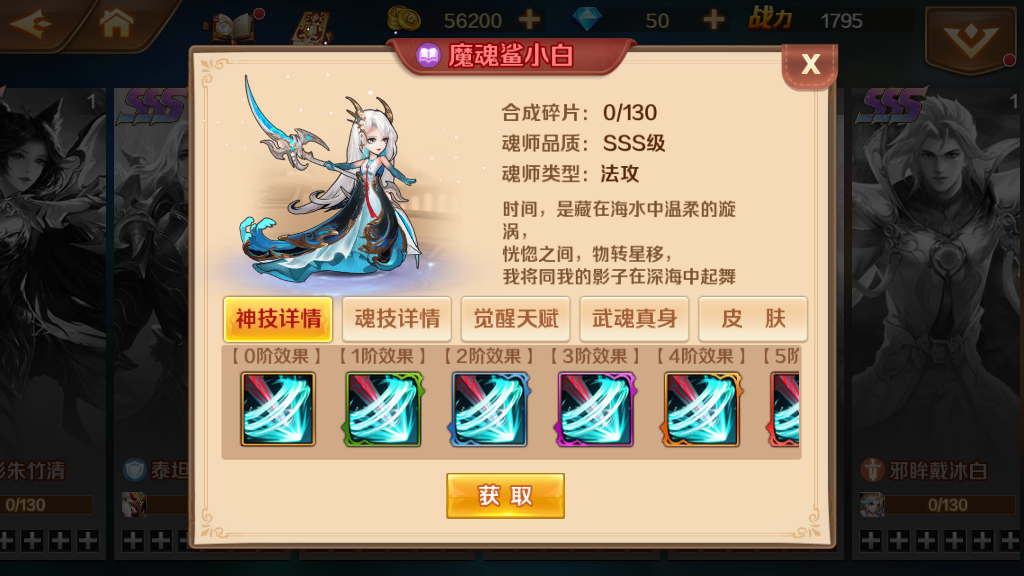The image size is (1024, 576).
Task: Go to the home screen icon
Action: [116, 24]
